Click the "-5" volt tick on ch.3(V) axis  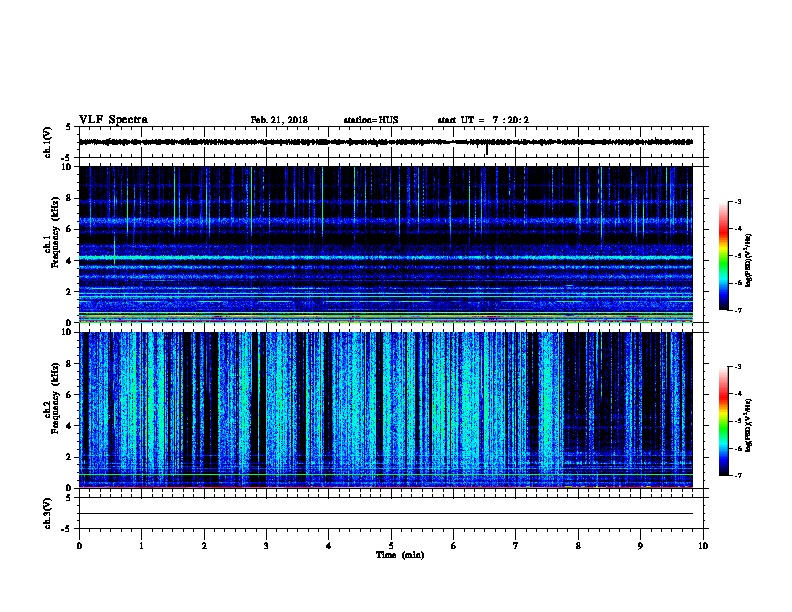pyautogui.click(x=67, y=529)
